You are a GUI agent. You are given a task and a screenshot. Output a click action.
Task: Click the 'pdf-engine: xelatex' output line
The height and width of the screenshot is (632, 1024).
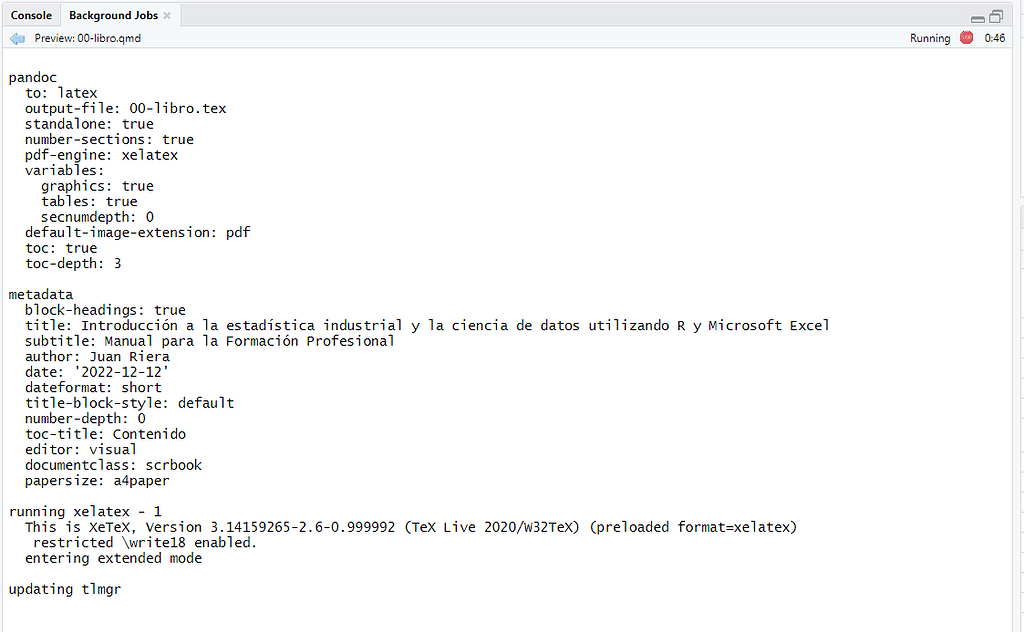[101, 155]
